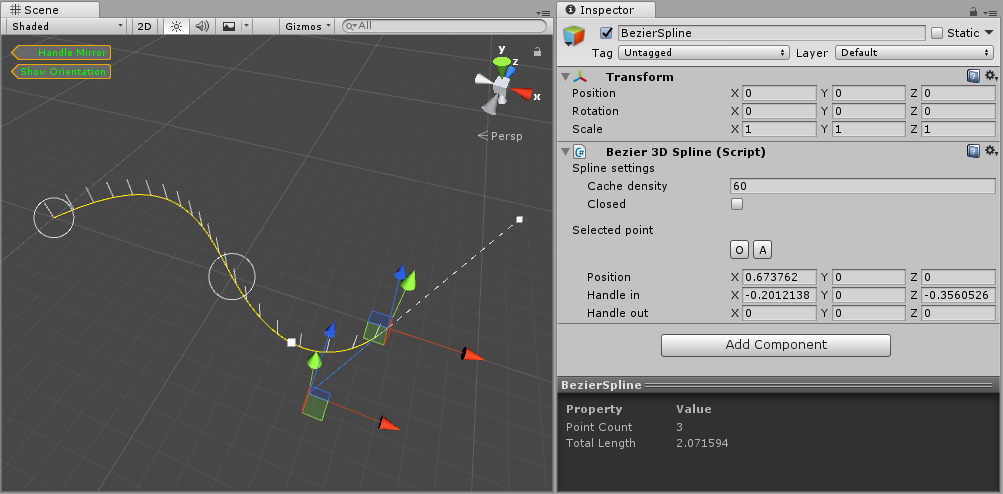The image size is (1003, 494).
Task: Toggle the Static checkbox
Action: click(x=937, y=33)
